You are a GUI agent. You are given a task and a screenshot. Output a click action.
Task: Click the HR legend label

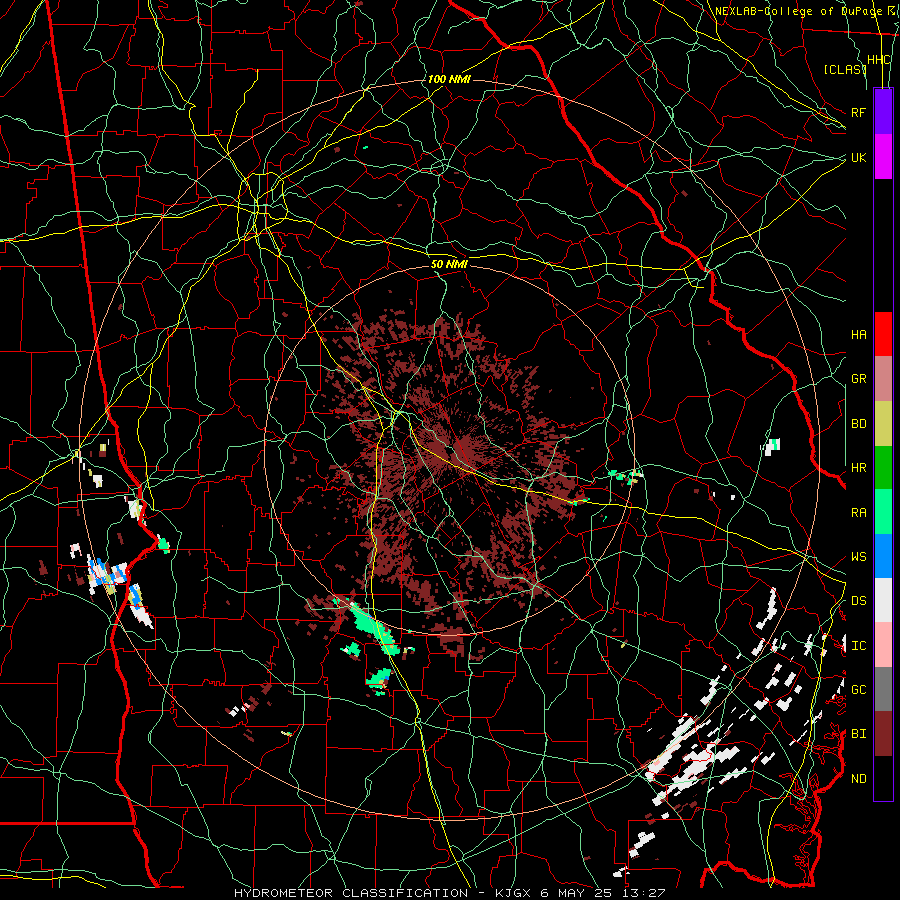point(858,468)
